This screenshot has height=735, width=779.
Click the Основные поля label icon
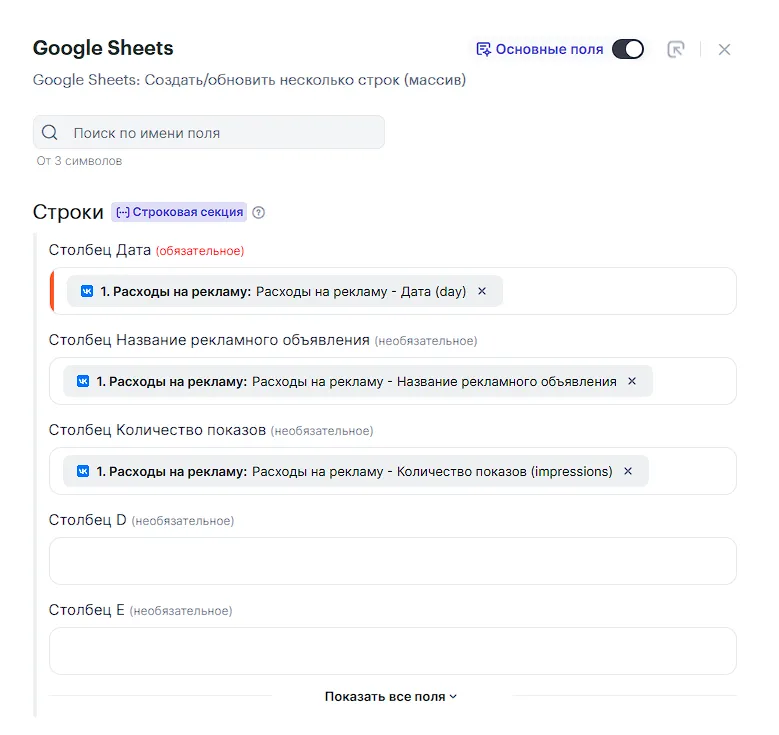click(x=484, y=49)
